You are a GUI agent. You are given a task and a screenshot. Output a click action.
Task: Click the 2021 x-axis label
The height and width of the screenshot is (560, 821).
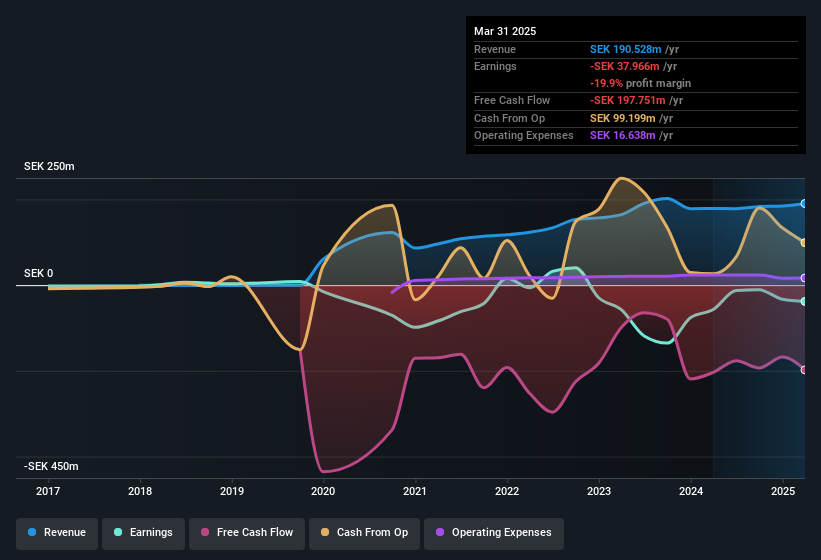415,491
